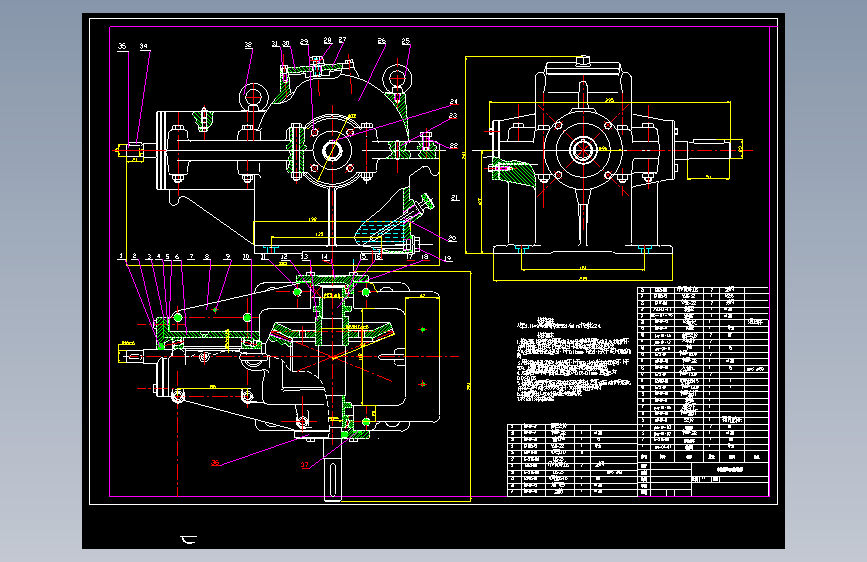Pick part callout number 2
867x562 pixels.
134,256
